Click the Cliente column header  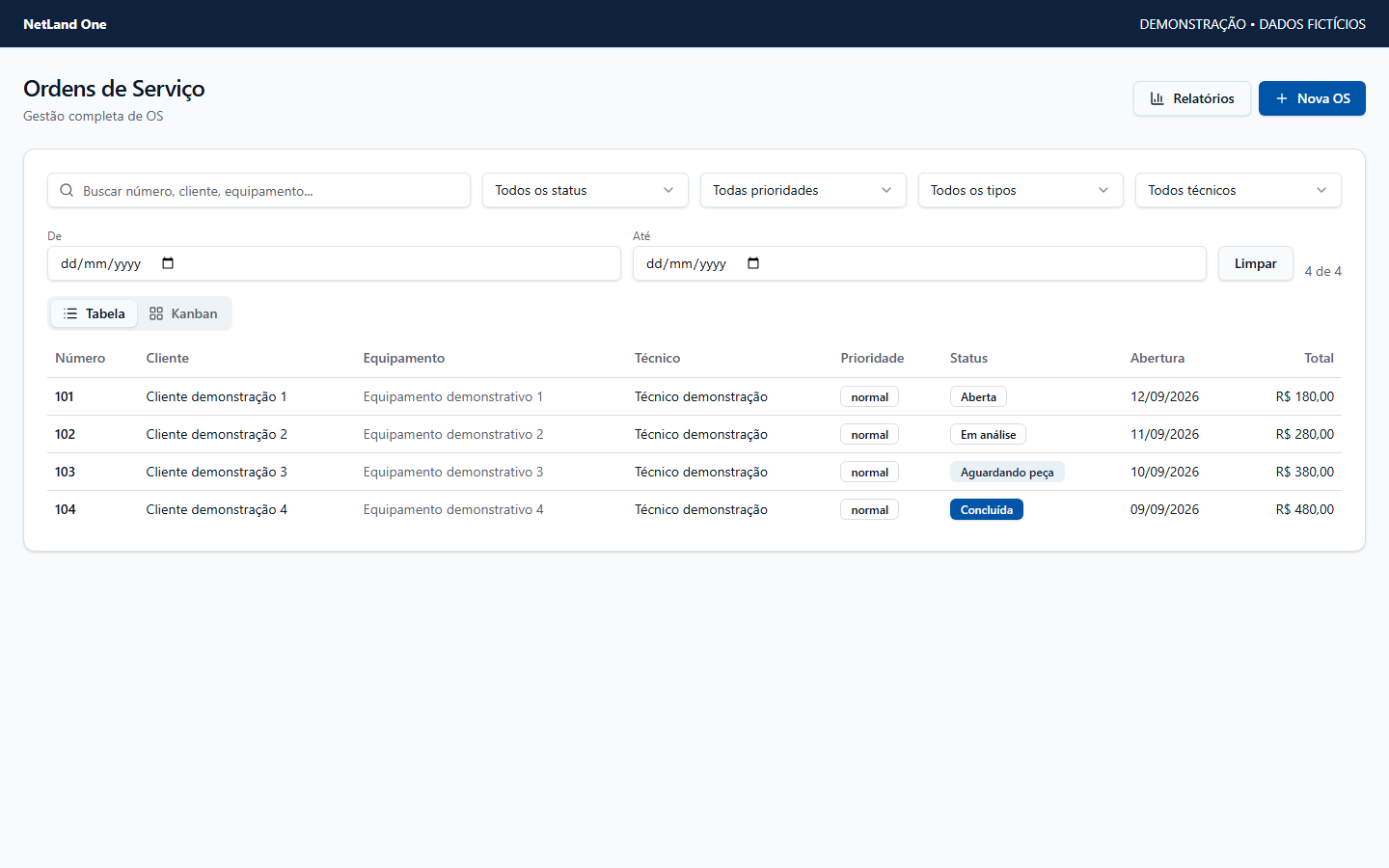(x=168, y=358)
